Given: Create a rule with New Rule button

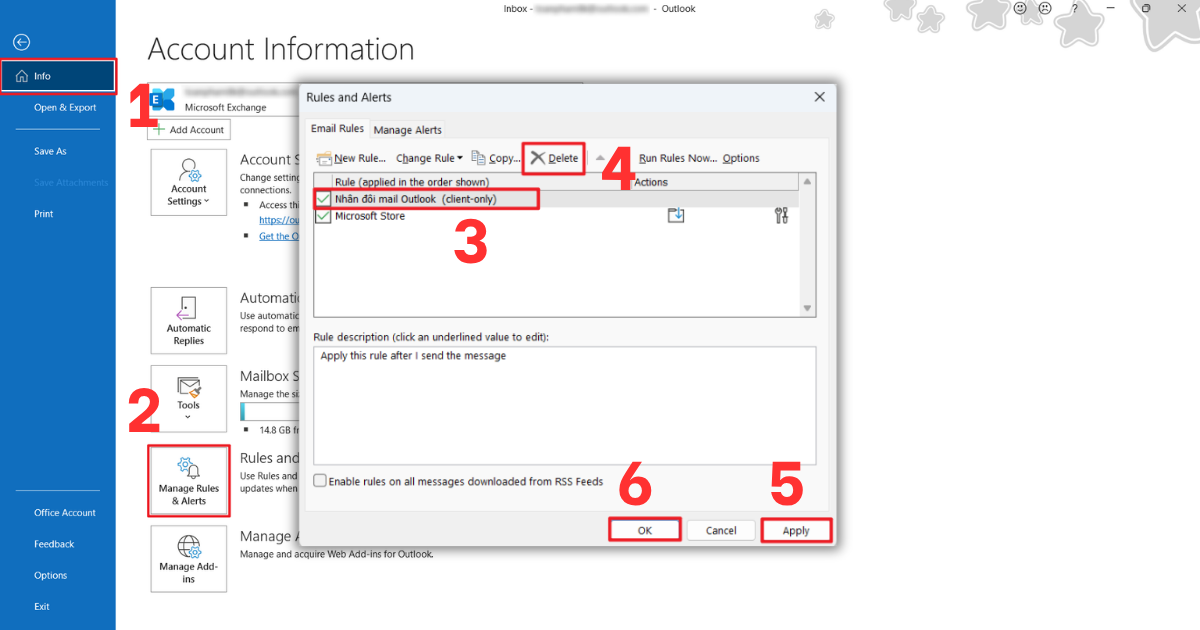Looking at the screenshot, I should click(x=351, y=158).
